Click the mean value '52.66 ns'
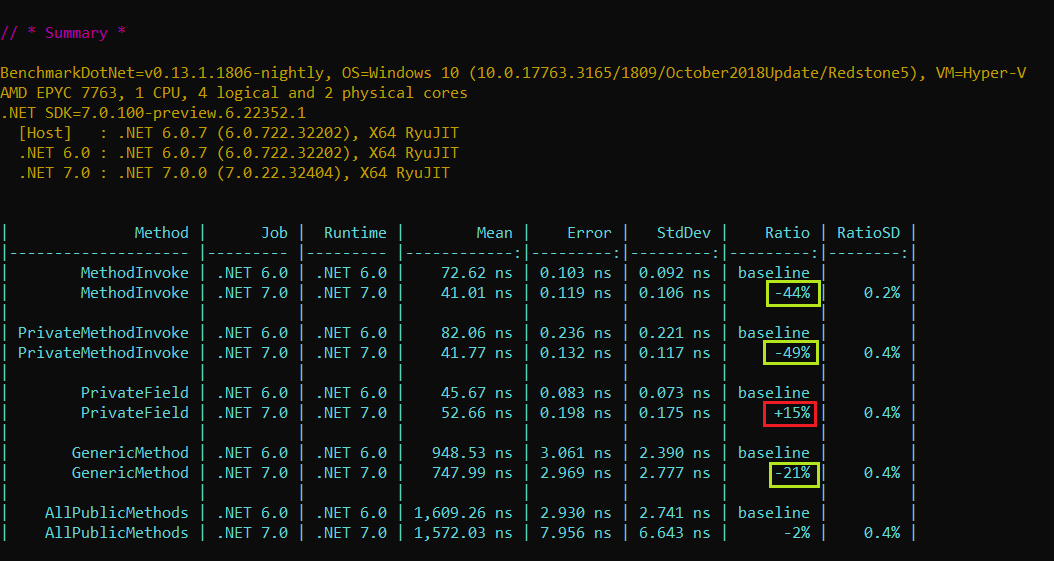The height and width of the screenshot is (561, 1054). click(477, 413)
